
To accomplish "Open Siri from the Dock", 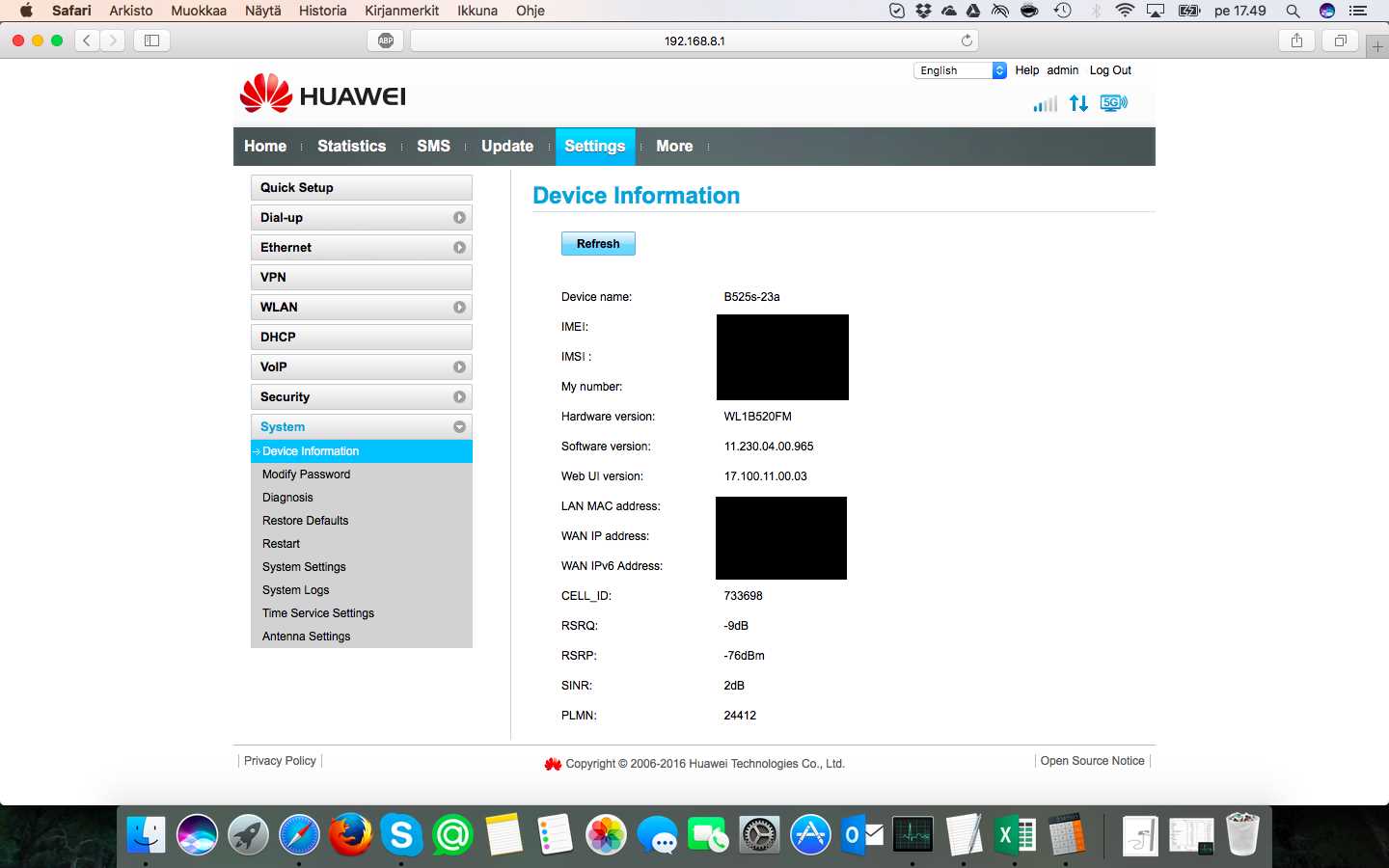I will pyautogui.click(x=197, y=834).
